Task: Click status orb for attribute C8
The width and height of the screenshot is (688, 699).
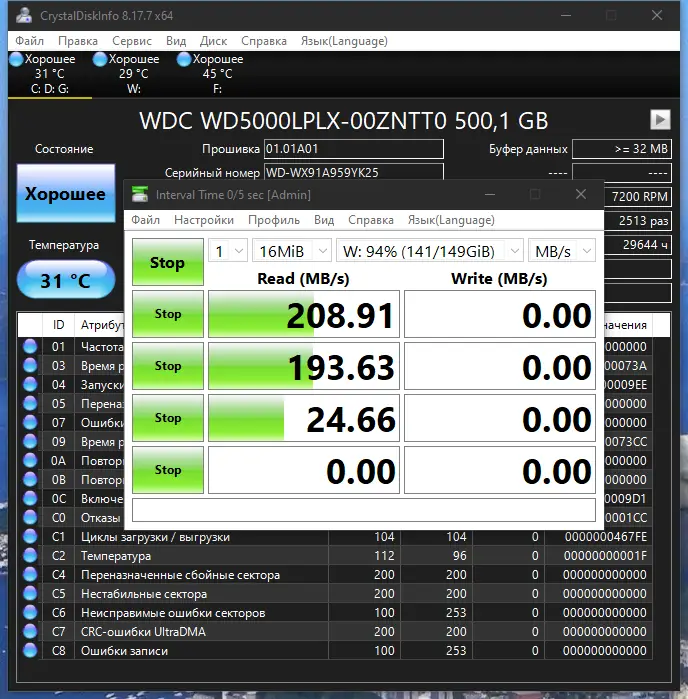Action: pyautogui.click(x=30, y=650)
